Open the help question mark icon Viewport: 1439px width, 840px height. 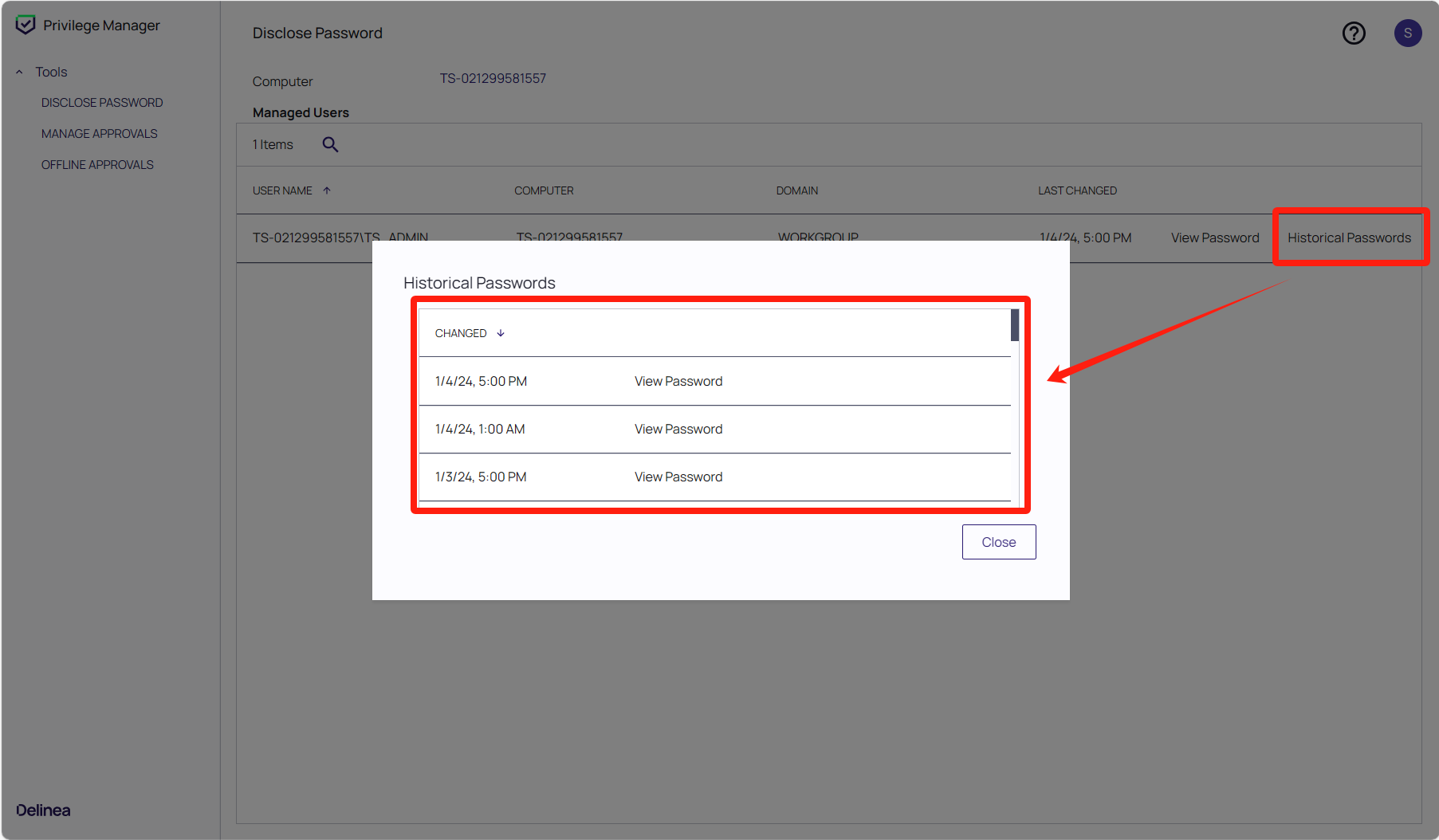(1353, 33)
